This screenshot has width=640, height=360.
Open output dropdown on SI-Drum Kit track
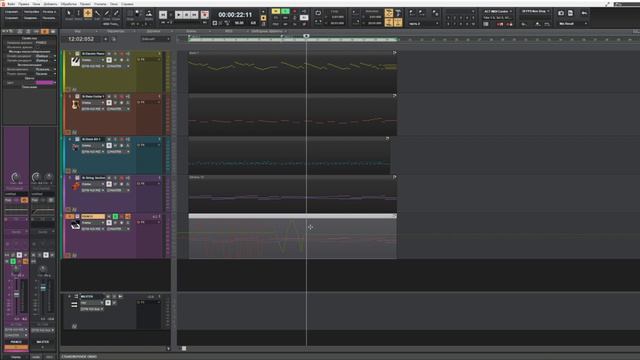point(118,152)
